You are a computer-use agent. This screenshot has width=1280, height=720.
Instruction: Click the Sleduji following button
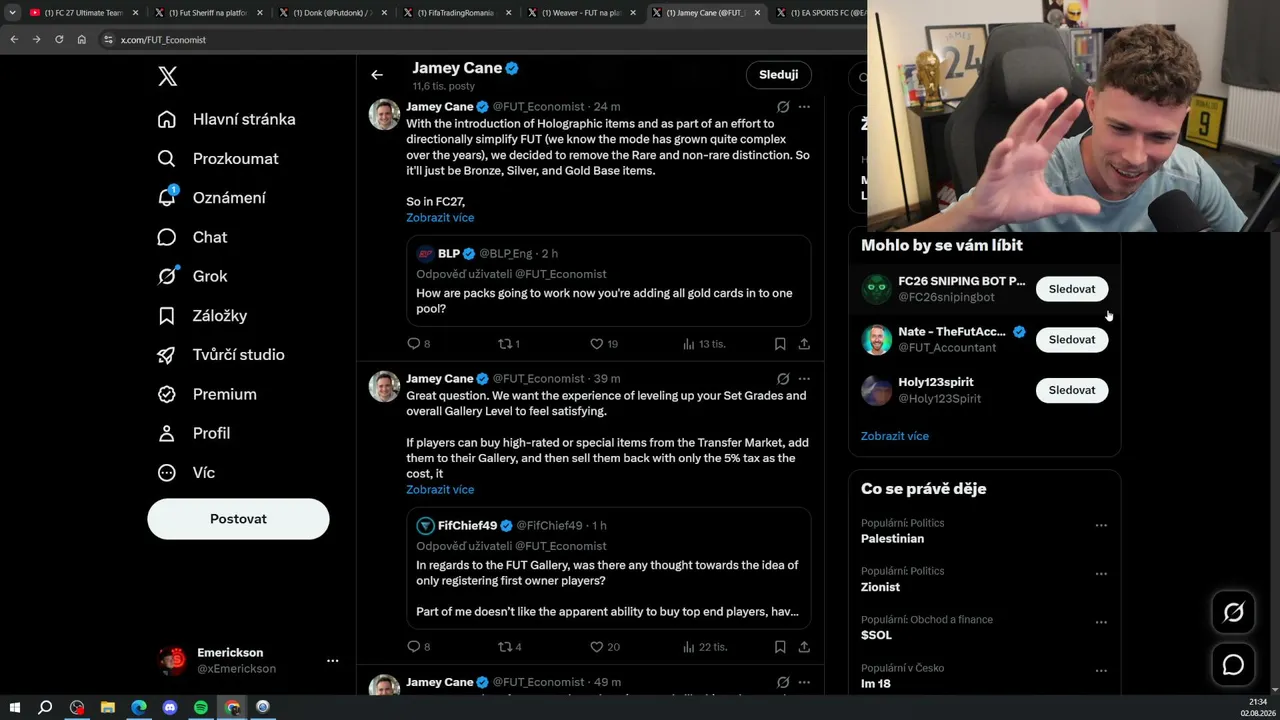(778, 75)
